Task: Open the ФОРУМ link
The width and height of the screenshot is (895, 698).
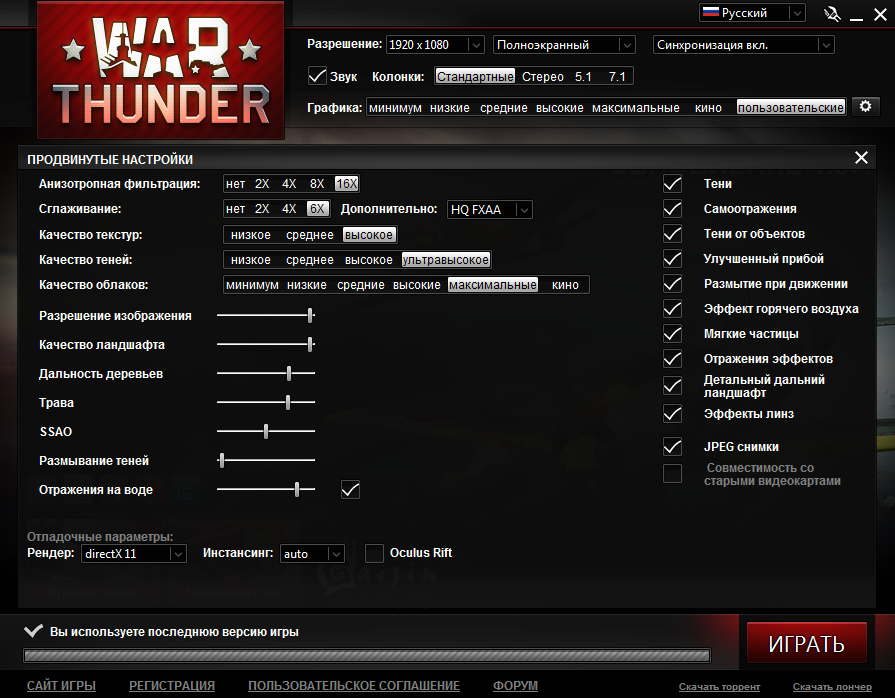Action: point(515,685)
